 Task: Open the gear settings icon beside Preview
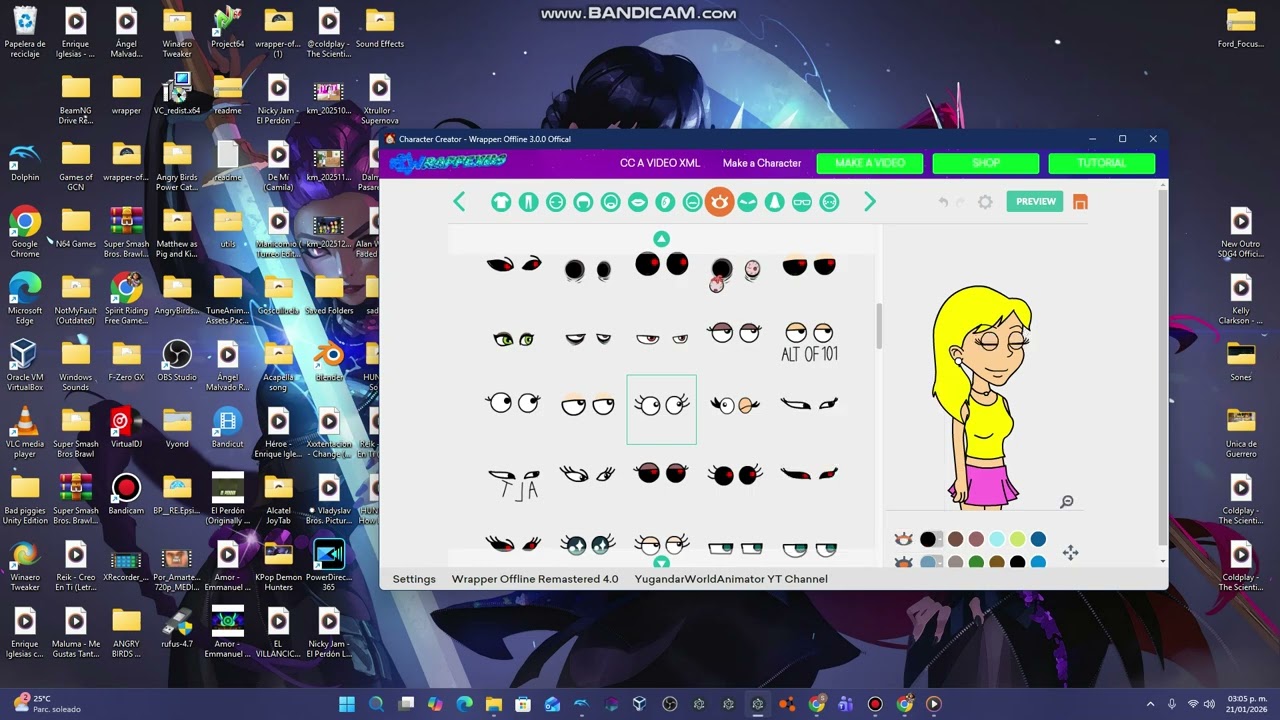(x=985, y=202)
